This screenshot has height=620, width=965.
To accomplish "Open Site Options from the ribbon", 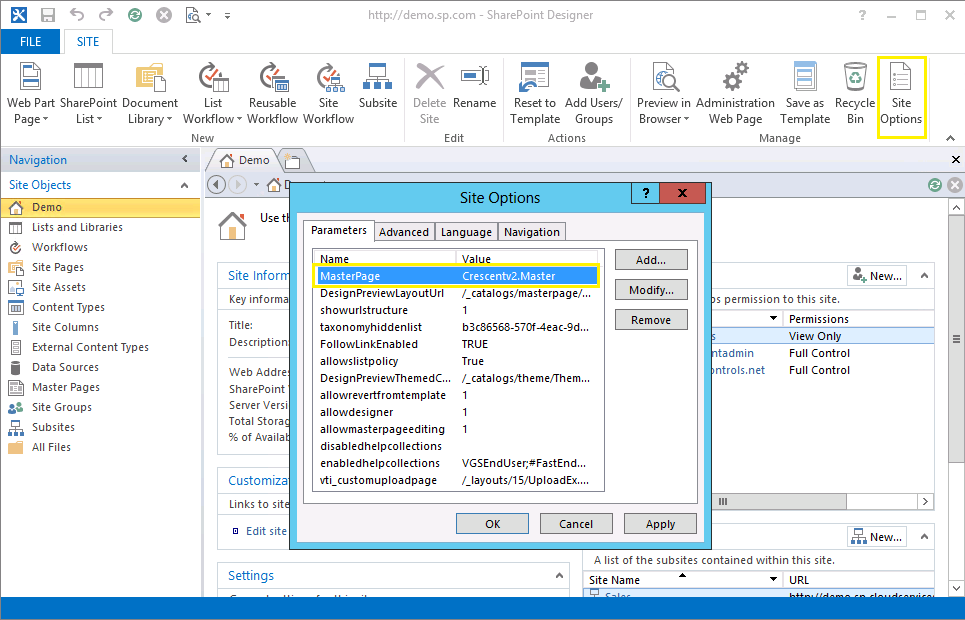I will 901,94.
